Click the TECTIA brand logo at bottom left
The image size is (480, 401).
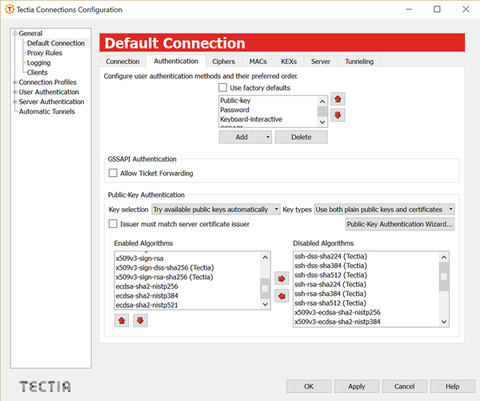pos(45,387)
